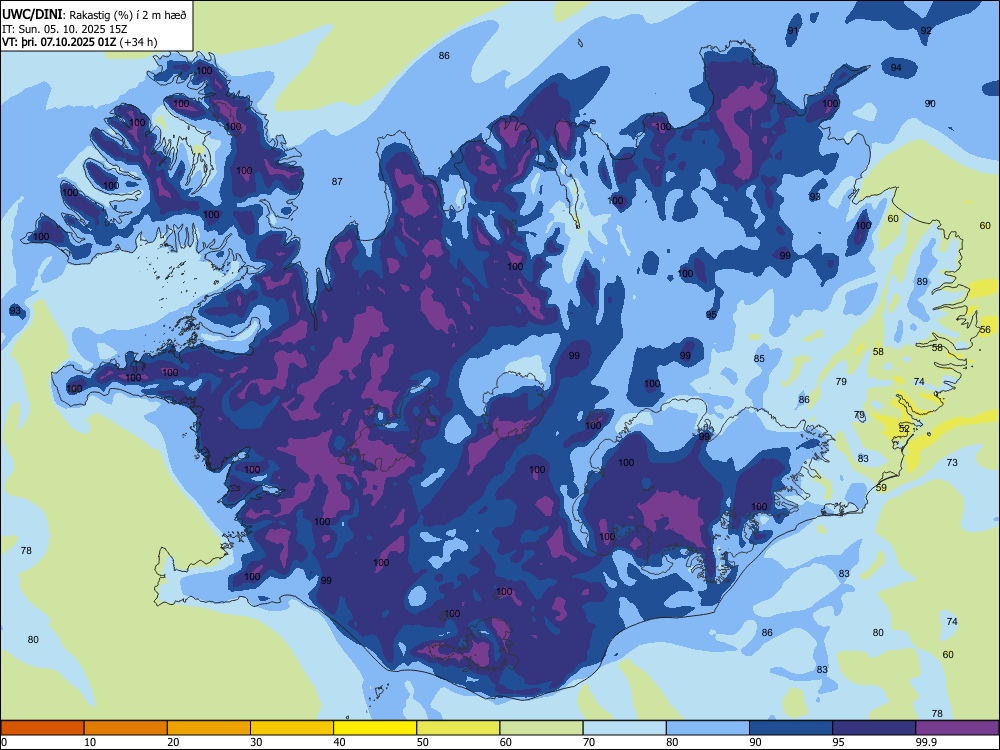The image size is (1000, 750).
Task: Click the legend tick label "99.9"
Action: [x=927, y=742]
